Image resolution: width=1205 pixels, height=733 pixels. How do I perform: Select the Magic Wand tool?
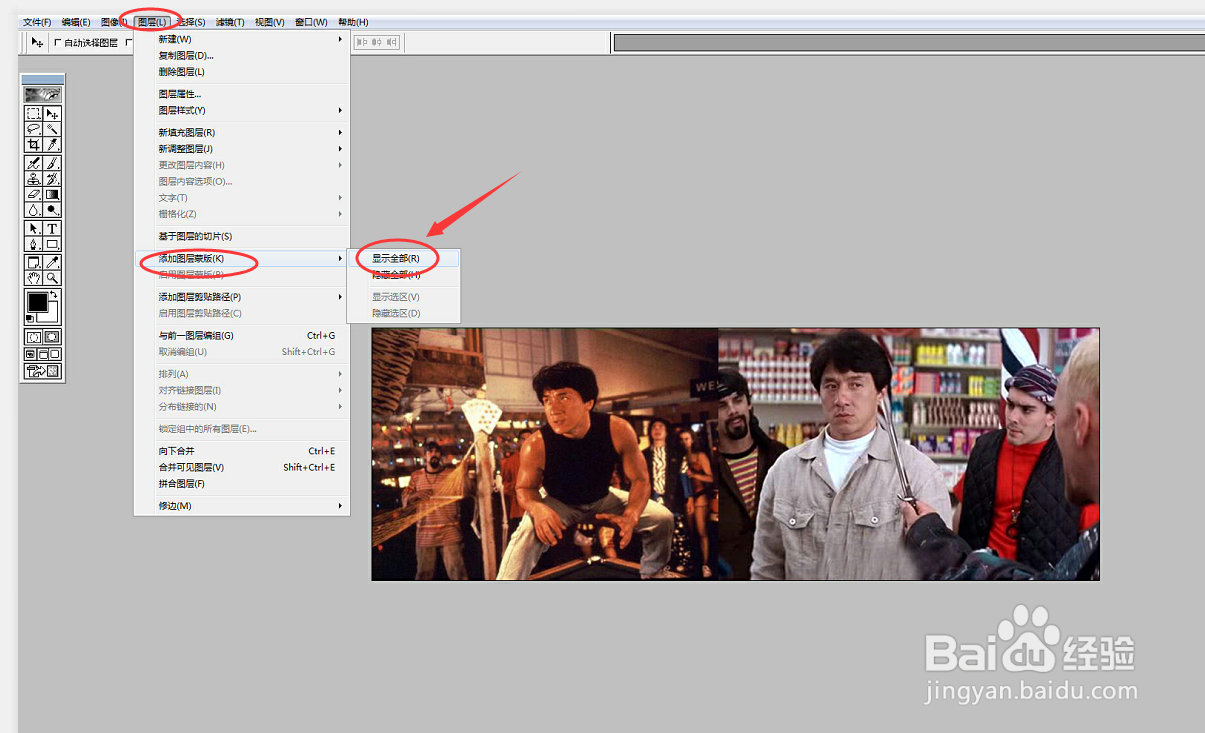(51, 128)
